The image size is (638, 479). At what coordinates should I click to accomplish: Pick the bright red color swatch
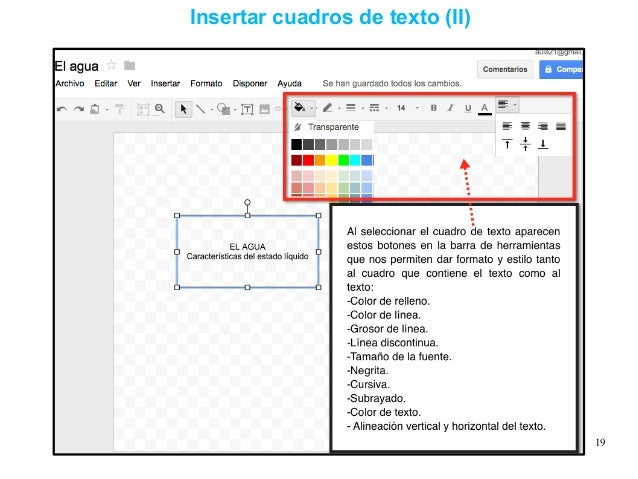(308, 160)
